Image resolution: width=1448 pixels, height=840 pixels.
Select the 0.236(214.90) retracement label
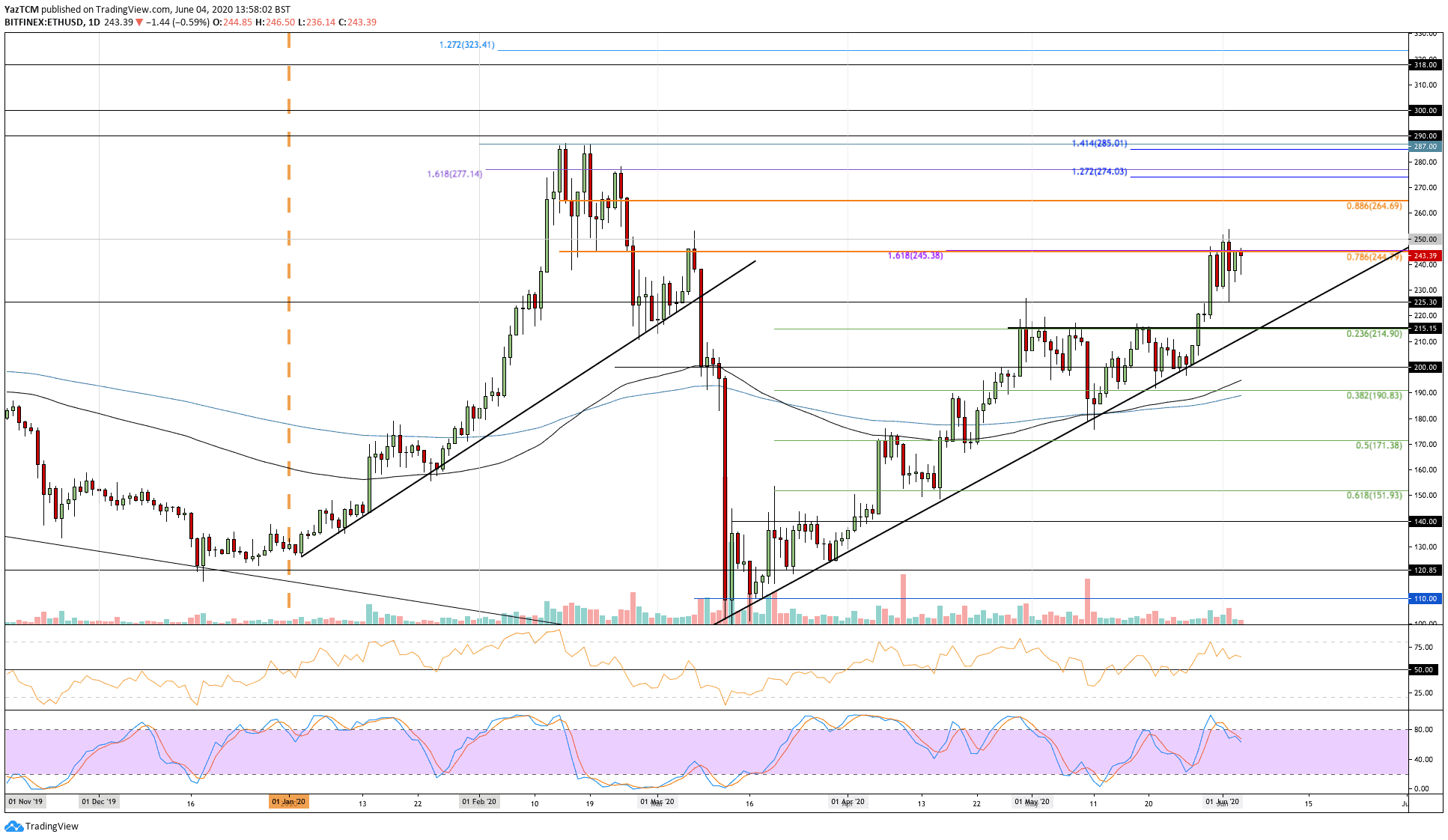[1374, 334]
